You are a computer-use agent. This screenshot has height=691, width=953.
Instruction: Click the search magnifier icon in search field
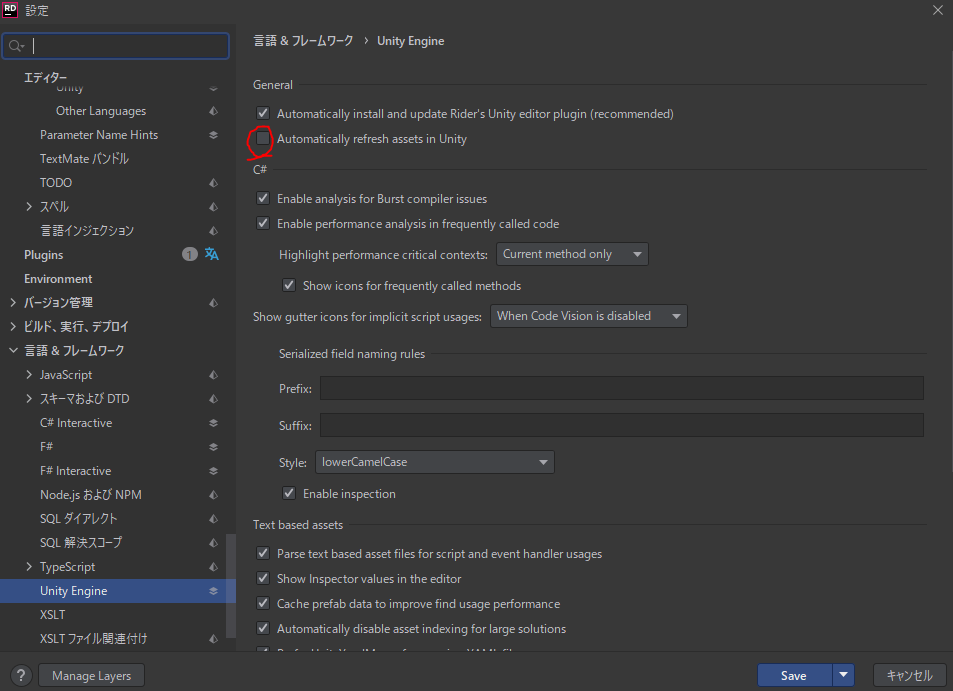(16, 46)
